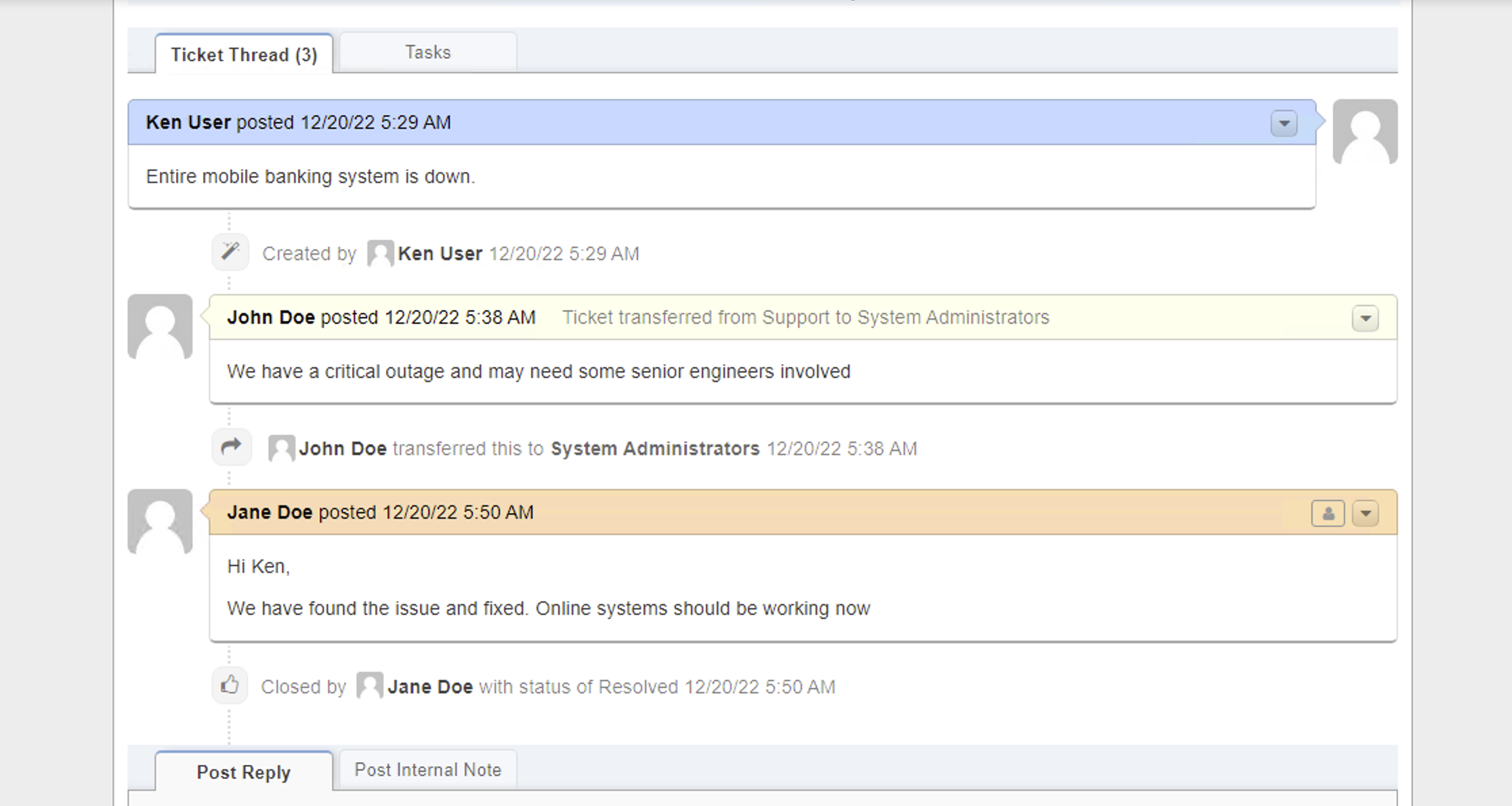
Task: Click the magic wand Created event icon
Action: tap(230, 252)
